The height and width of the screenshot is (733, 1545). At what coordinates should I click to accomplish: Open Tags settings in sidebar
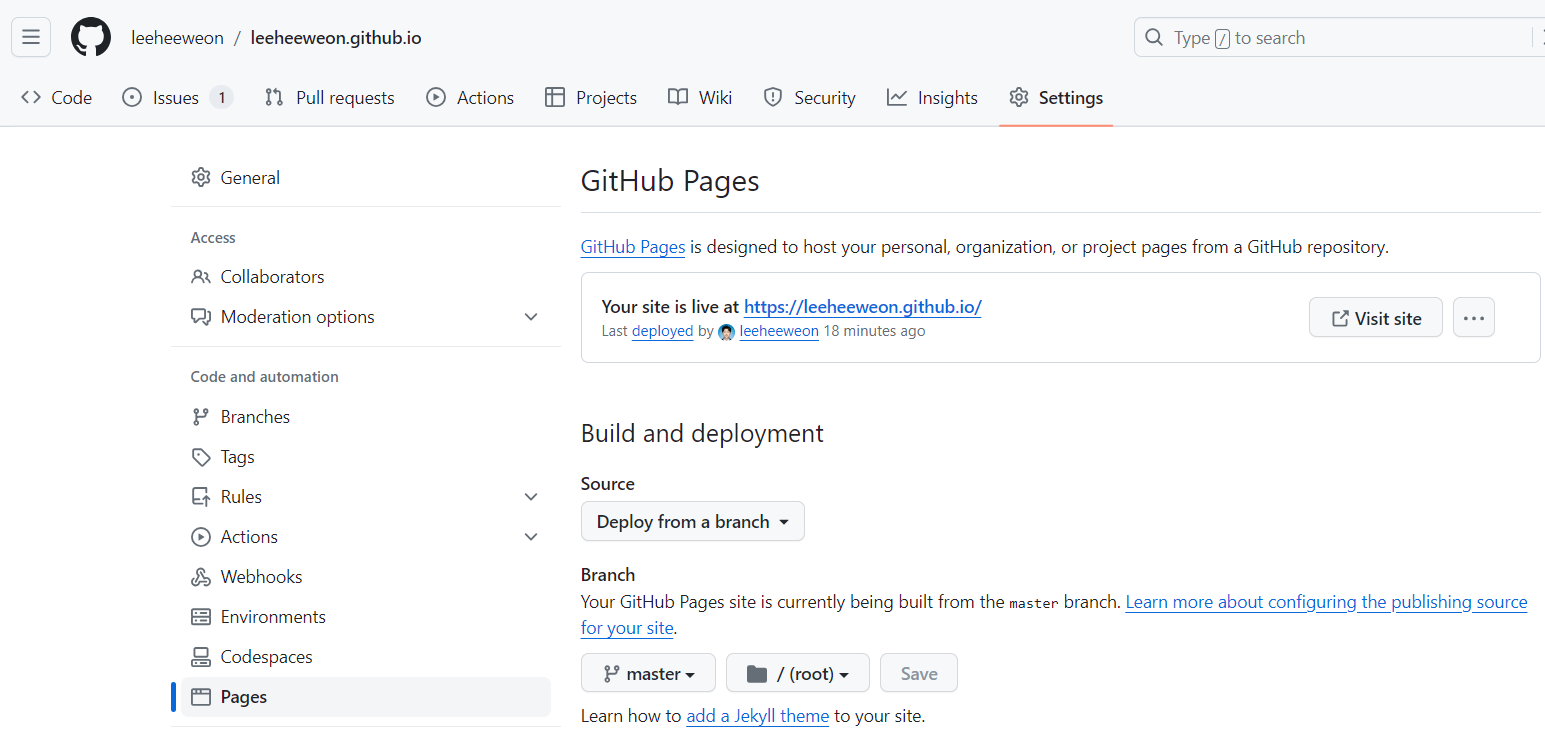coord(366,457)
